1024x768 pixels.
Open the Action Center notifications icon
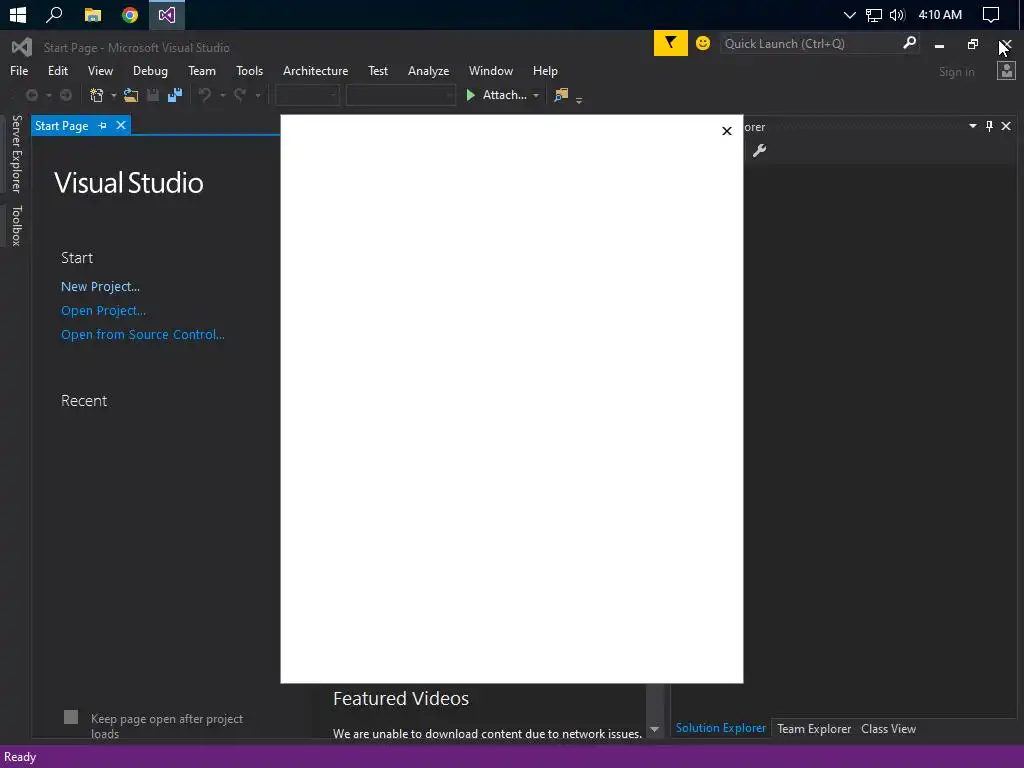[991, 14]
